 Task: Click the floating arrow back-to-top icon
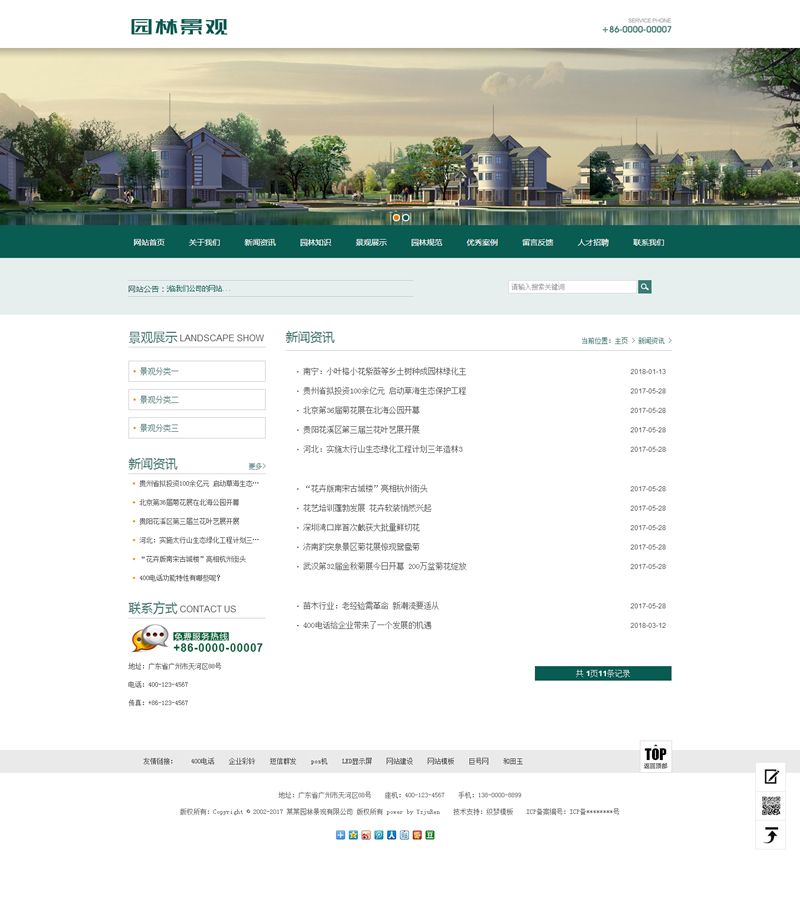click(x=770, y=835)
